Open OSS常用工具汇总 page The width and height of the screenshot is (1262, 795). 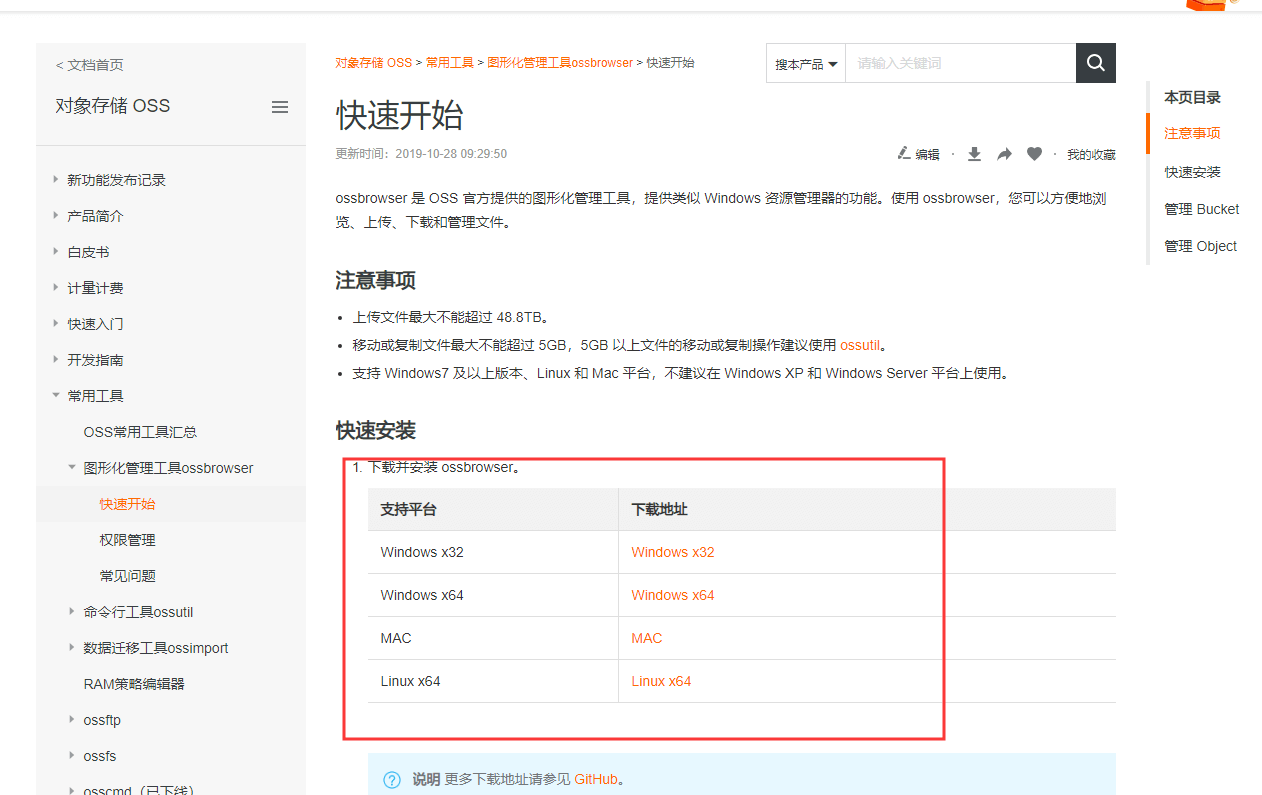coord(140,432)
